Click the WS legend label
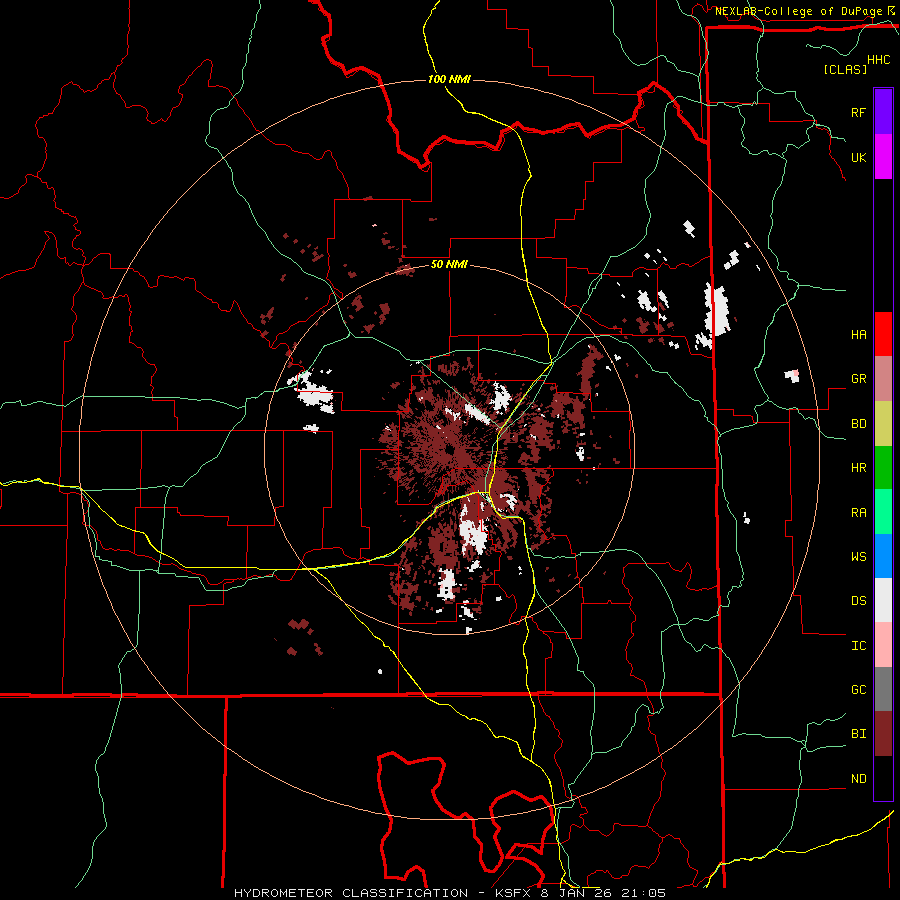The height and width of the screenshot is (900, 900). coord(858,556)
